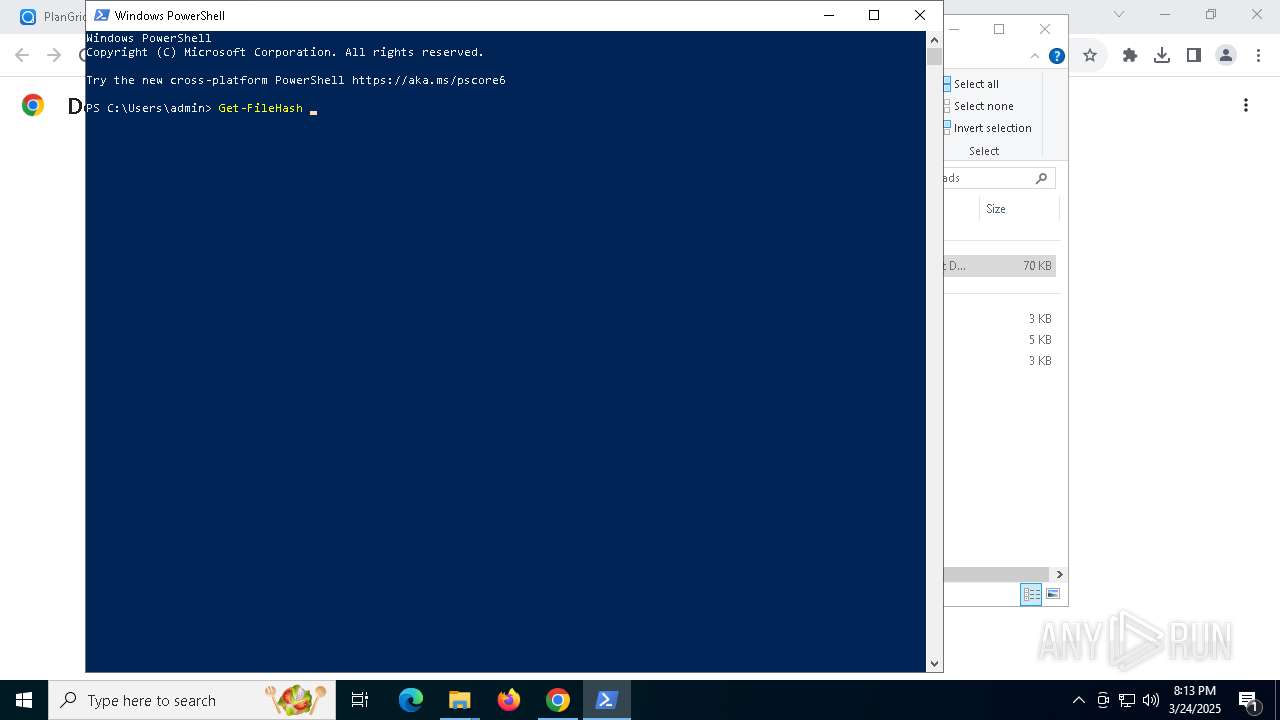
Task: Open Chrome's extensions puzzle icon
Action: 1130,55
